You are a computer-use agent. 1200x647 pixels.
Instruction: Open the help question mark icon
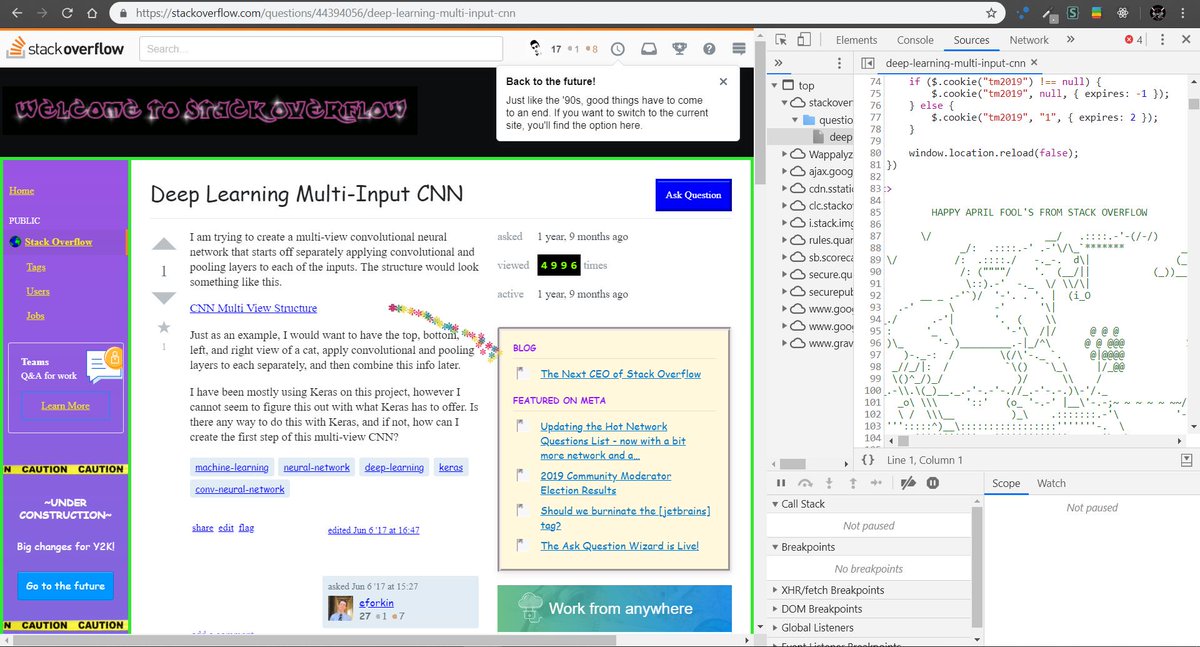tap(709, 48)
